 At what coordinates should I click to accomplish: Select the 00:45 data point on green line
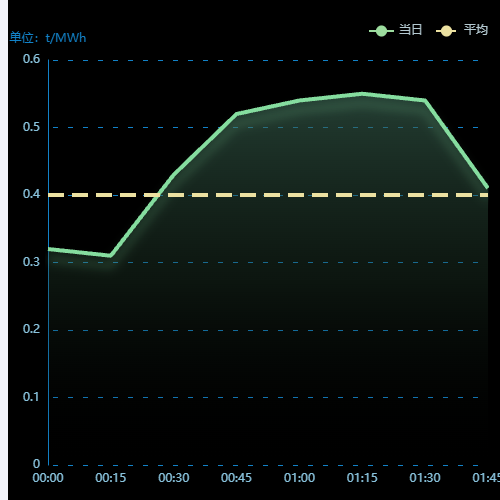[236, 114]
